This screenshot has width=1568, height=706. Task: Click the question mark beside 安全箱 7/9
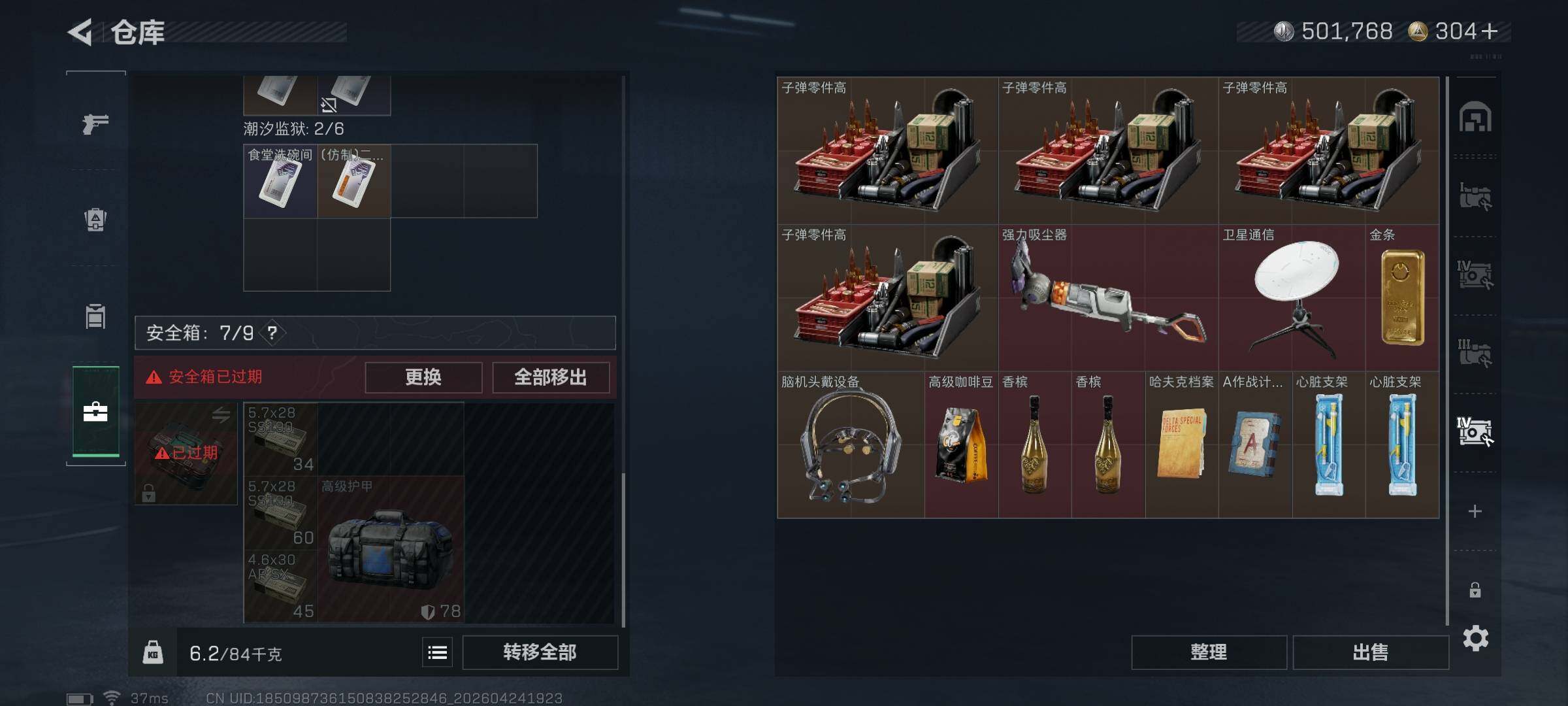pyautogui.click(x=272, y=333)
